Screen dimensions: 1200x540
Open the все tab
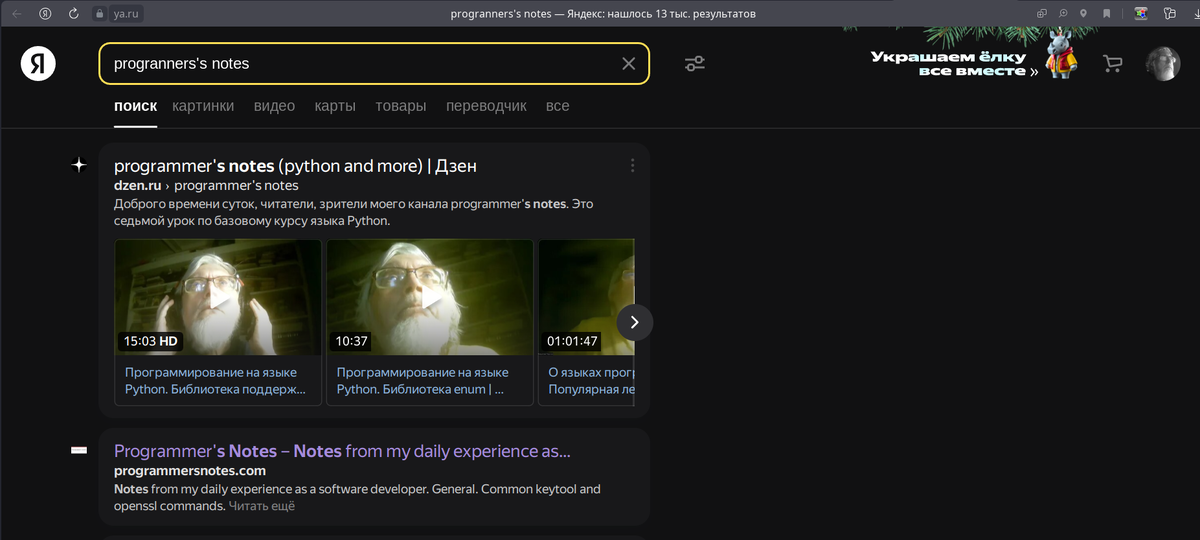[557, 106]
